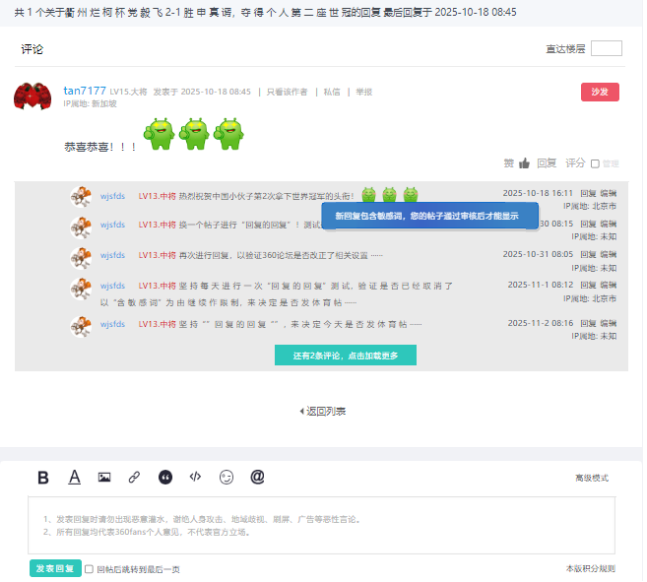Open the font color tool (underlined A)
This screenshot has height=582, width=647.
click(74, 478)
